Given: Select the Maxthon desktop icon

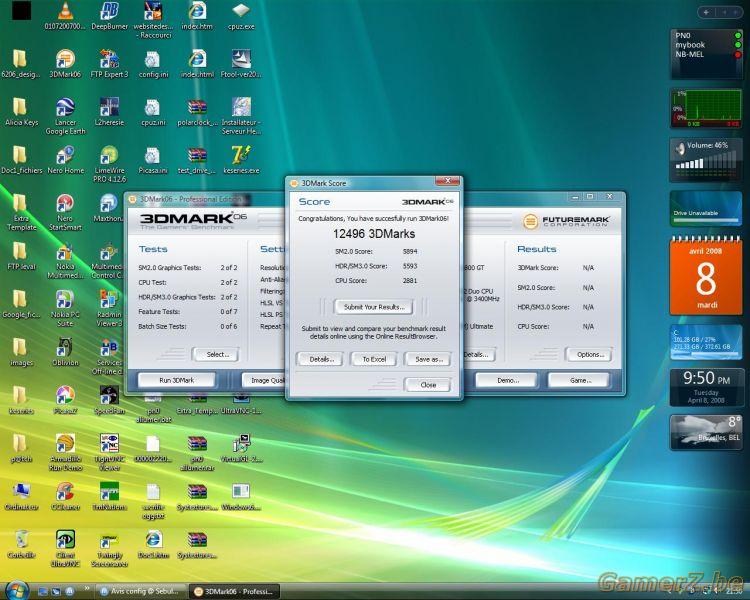Looking at the screenshot, I should pos(109,208).
